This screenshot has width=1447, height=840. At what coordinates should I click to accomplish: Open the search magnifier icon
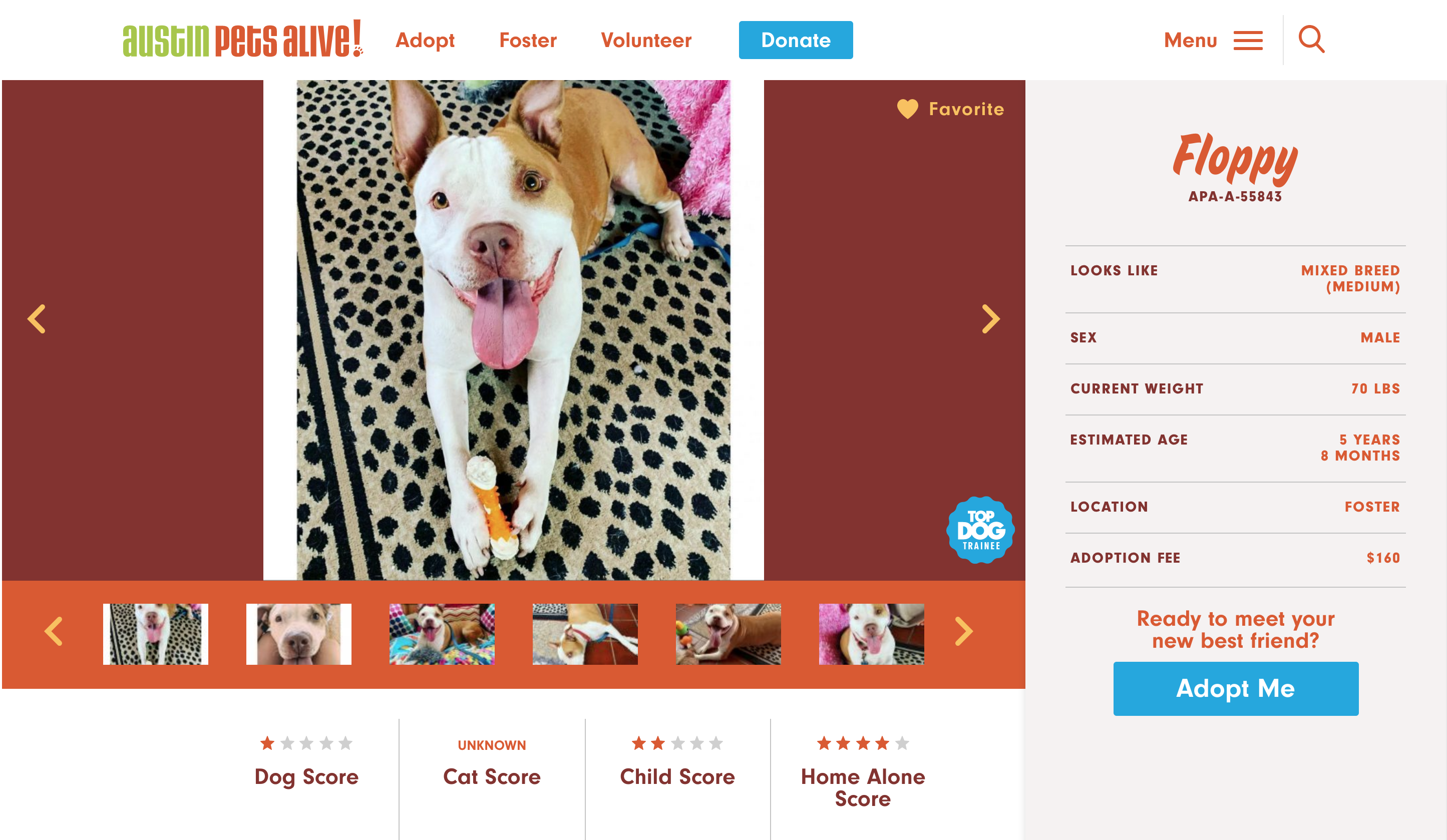(x=1311, y=40)
